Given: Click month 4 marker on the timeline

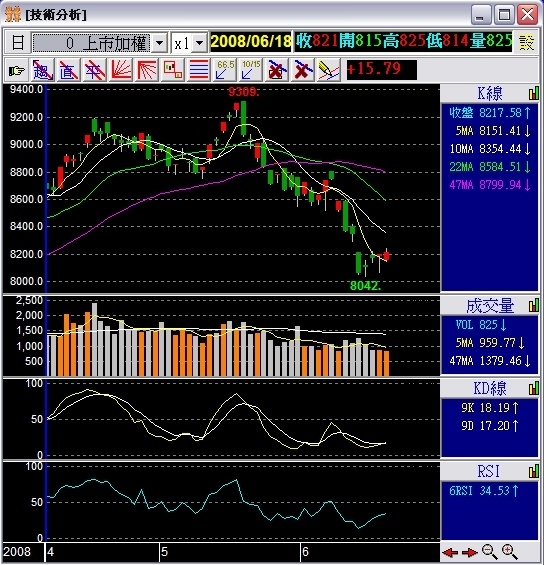Looking at the screenshot, I should (x=51, y=552).
